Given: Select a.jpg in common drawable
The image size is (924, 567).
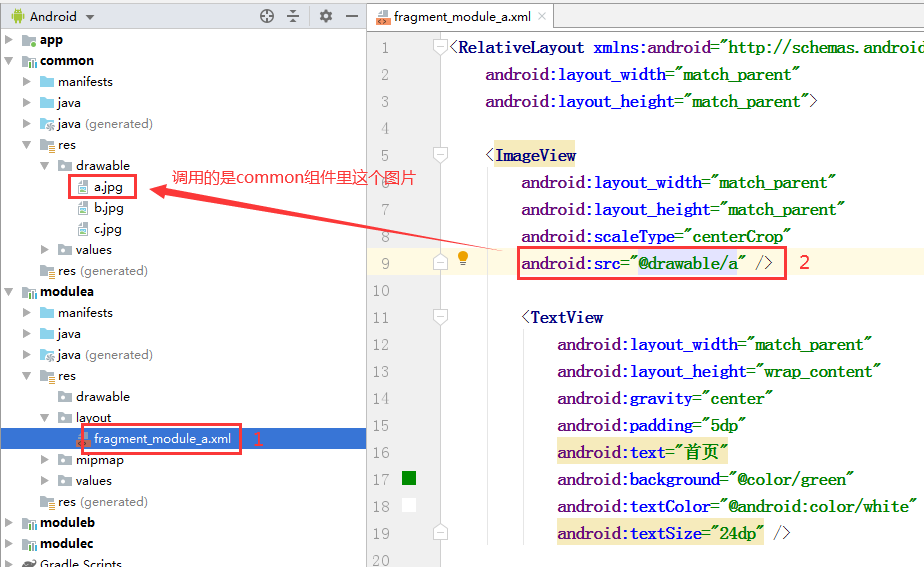Looking at the screenshot, I should click(108, 187).
